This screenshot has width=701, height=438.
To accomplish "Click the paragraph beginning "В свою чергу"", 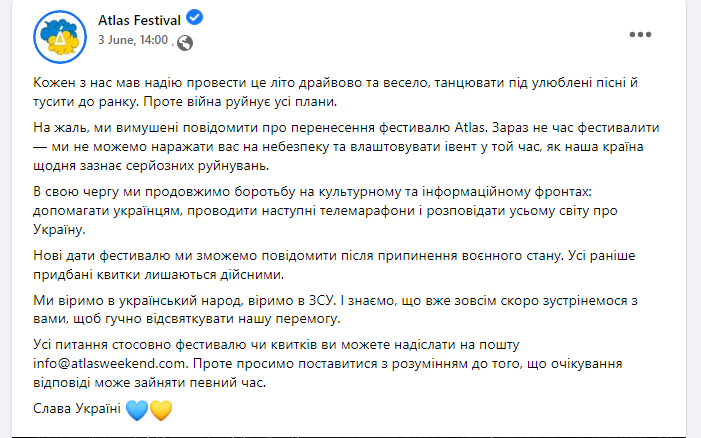I will (325, 211).
